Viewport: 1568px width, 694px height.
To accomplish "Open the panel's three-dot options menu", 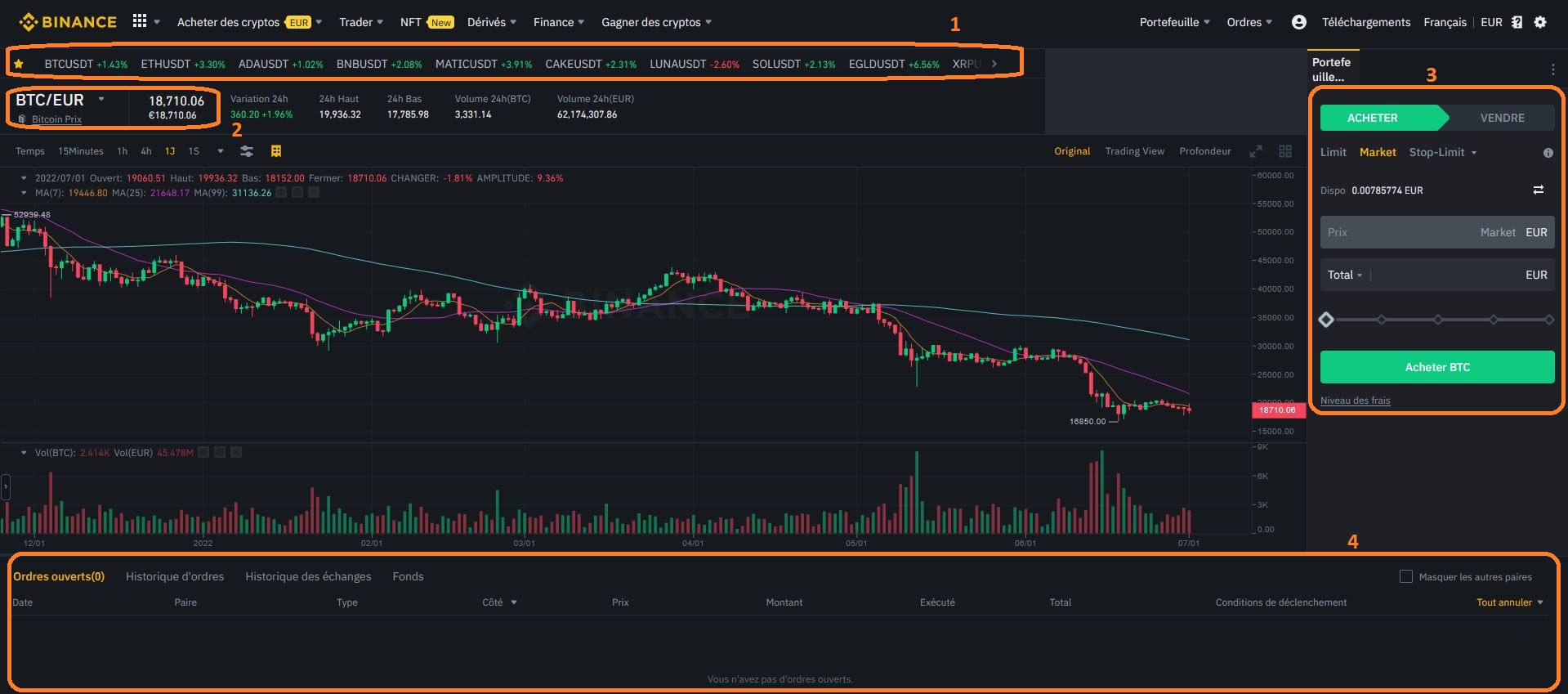I will coord(1552,69).
